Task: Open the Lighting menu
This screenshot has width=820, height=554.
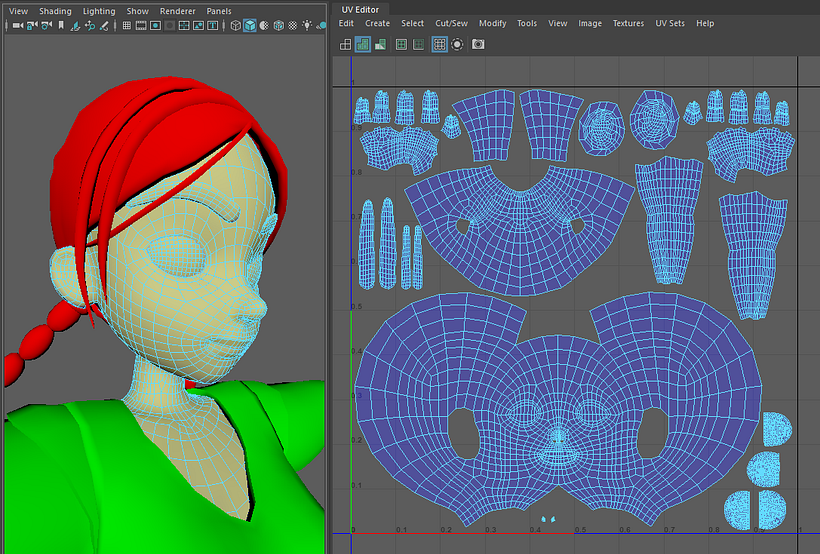Action: pos(99,11)
